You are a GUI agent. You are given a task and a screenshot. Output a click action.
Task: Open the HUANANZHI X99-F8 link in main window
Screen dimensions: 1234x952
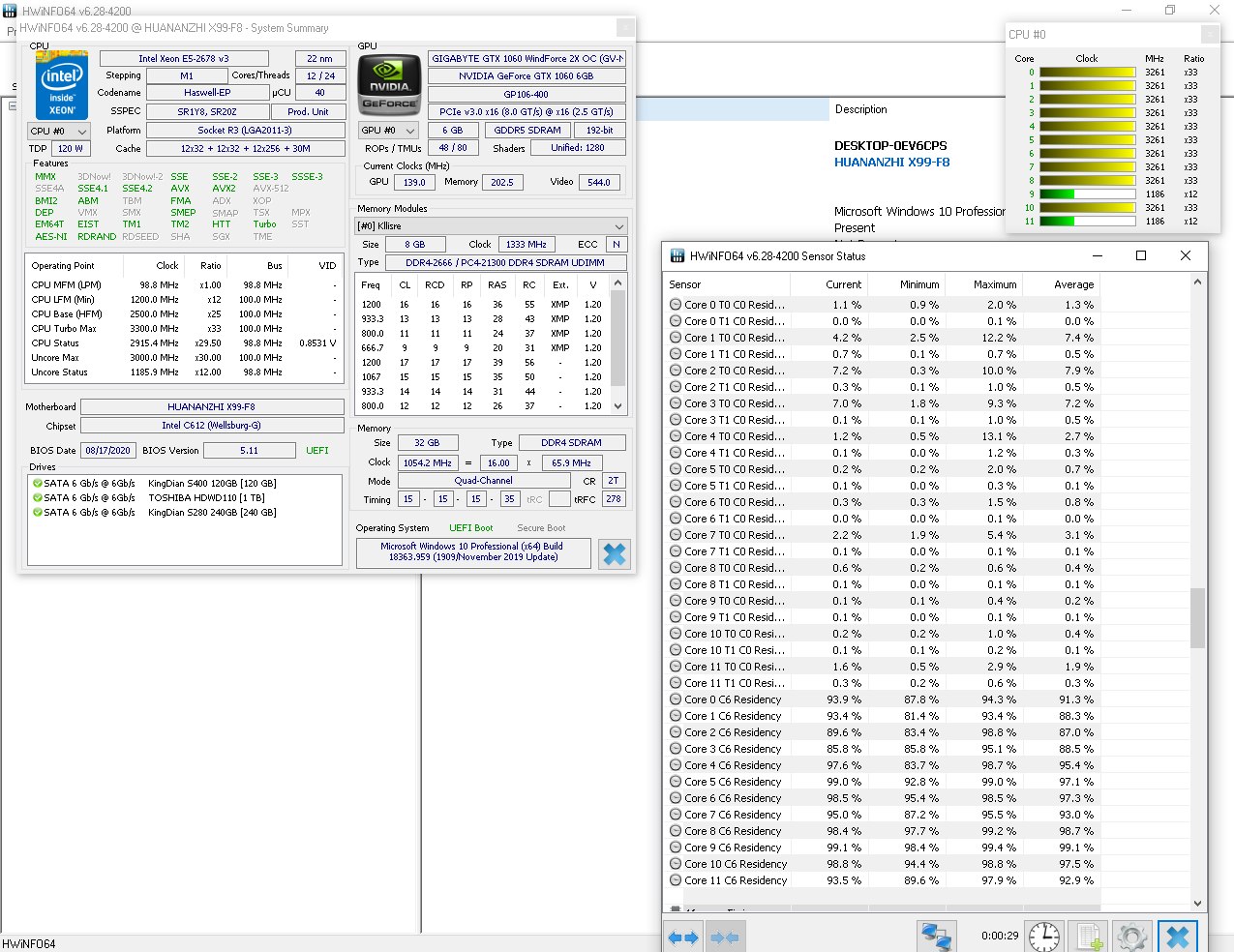(891, 163)
